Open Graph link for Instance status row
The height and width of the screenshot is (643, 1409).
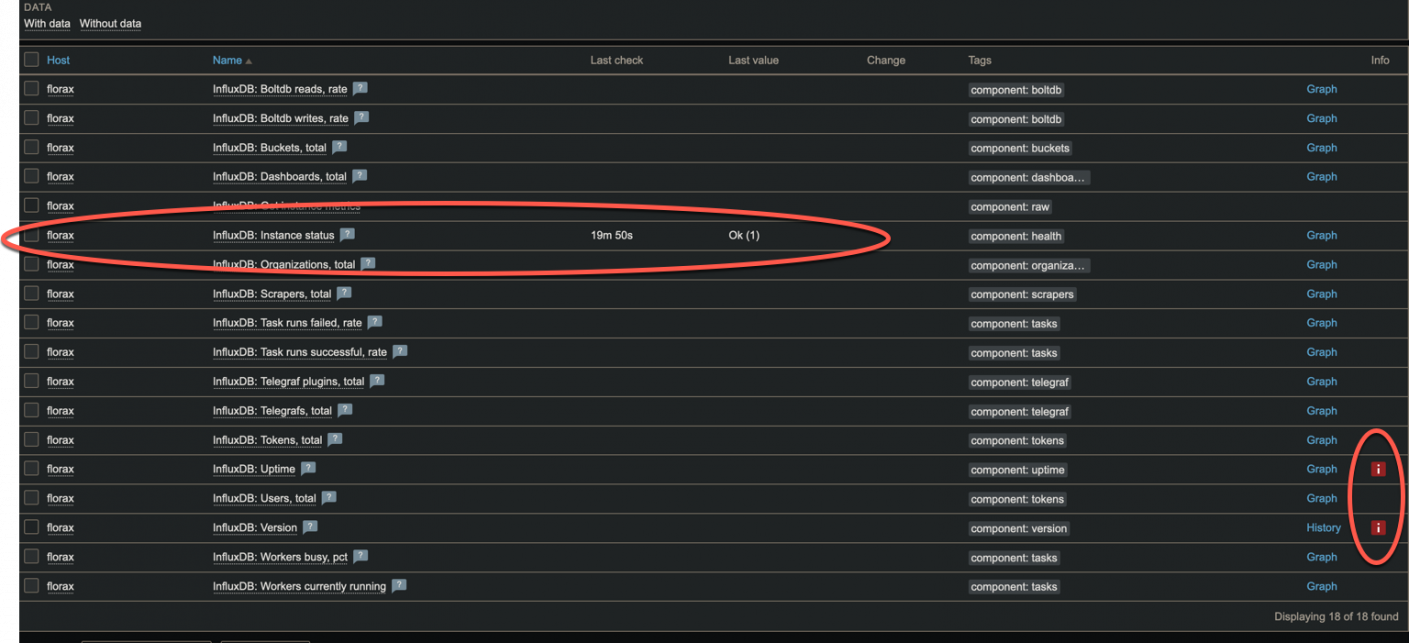pyautogui.click(x=1321, y=235)
